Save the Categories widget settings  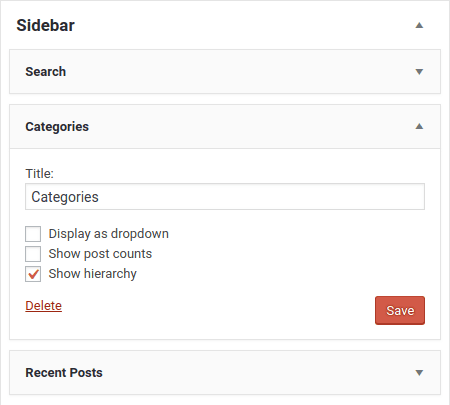coord(400,310)
